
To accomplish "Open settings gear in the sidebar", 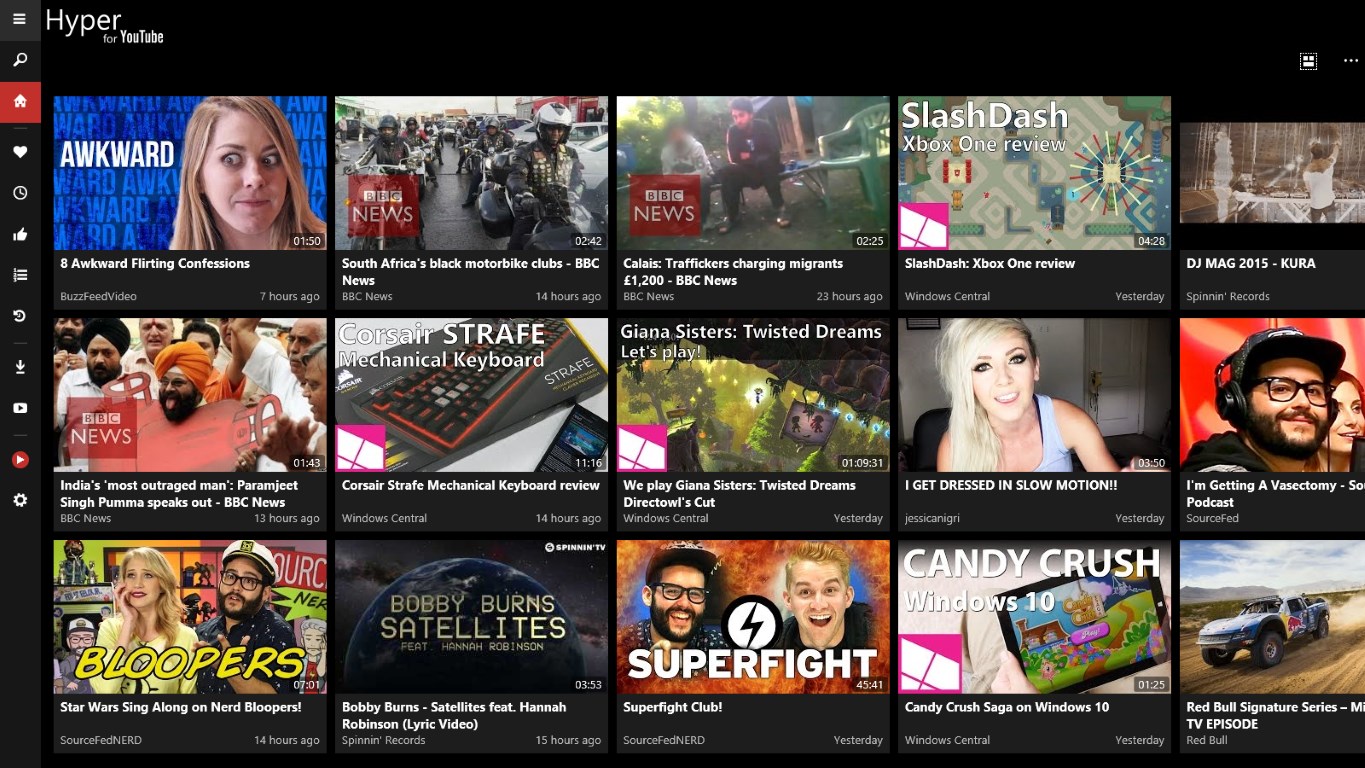I will tap(20, 500).
